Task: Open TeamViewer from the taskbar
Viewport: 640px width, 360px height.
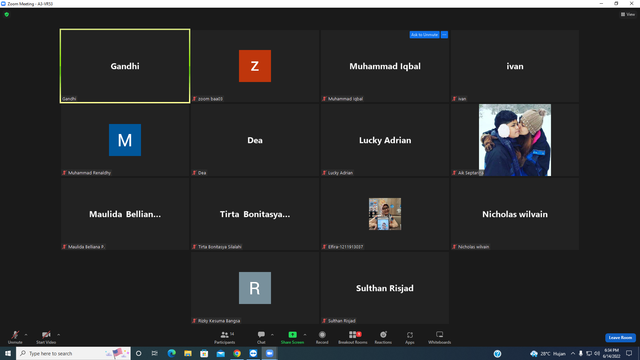Action: coord(253,353)
